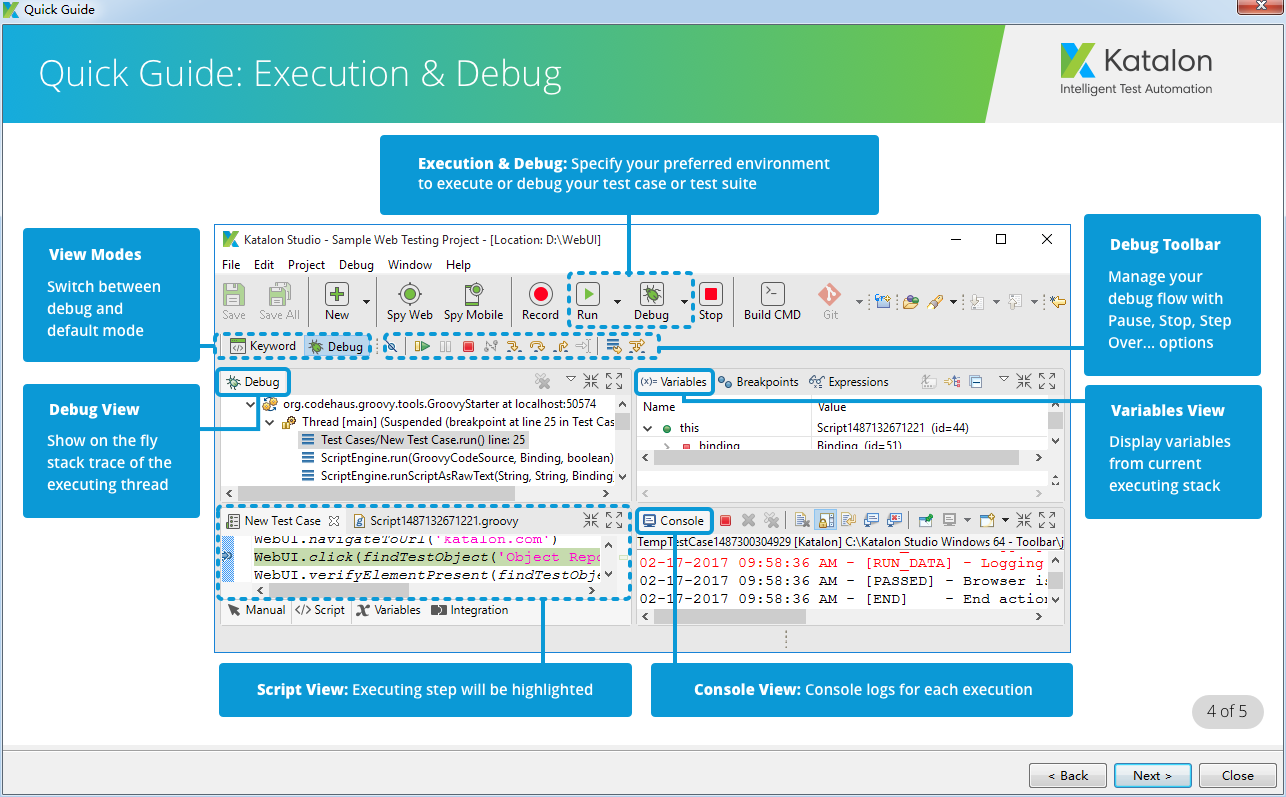Click the Close button at bottom
1286x797 pixels.
1238,775
